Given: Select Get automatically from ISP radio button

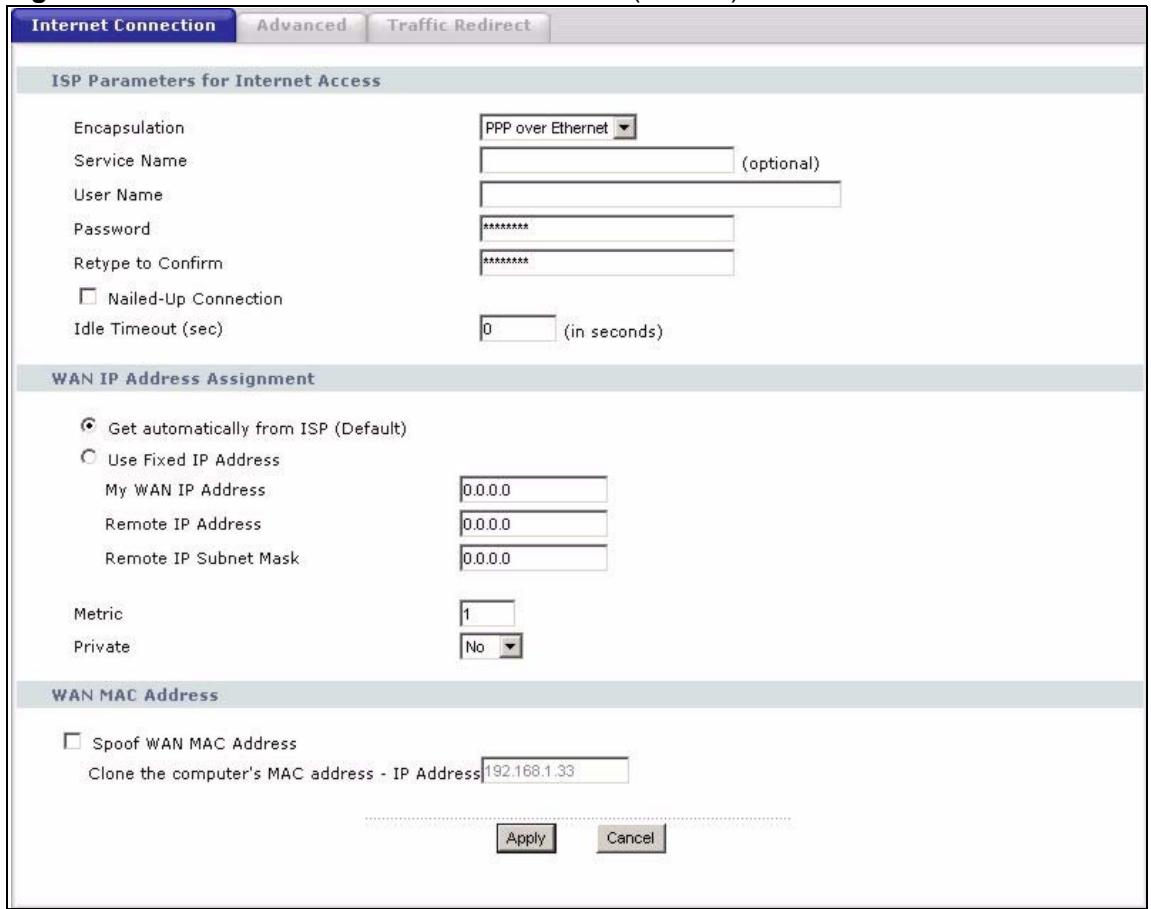Looking at the screenshot, I should click(88, 426).
